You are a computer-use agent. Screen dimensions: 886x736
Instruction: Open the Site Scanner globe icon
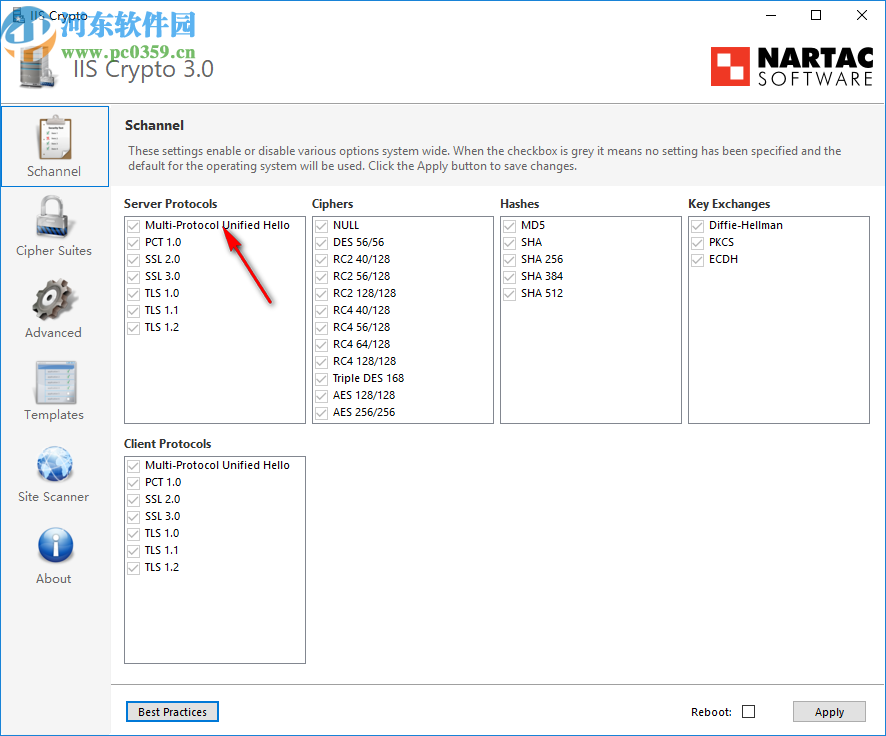[54, 464]
